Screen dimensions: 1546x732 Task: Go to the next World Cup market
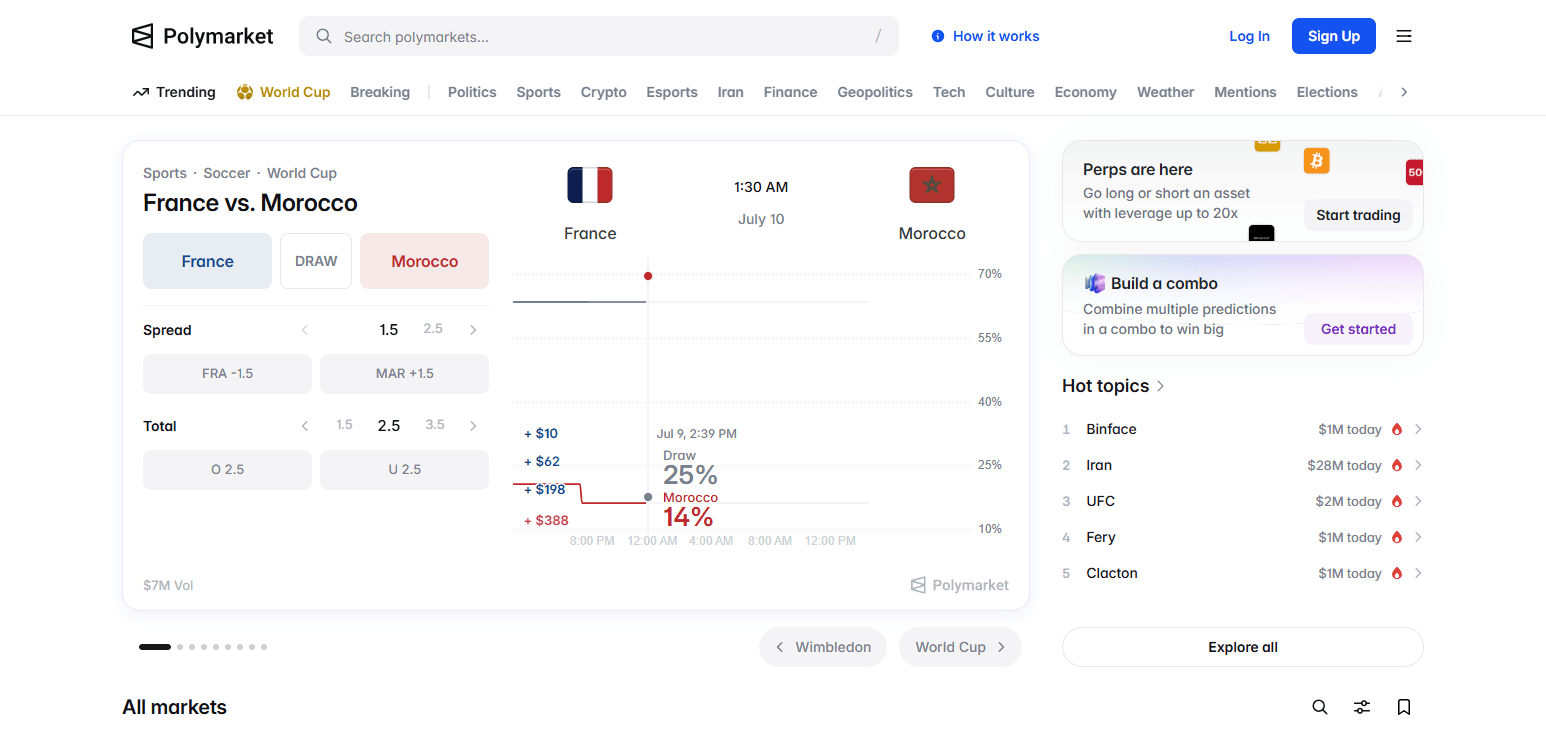pos(960,647)
